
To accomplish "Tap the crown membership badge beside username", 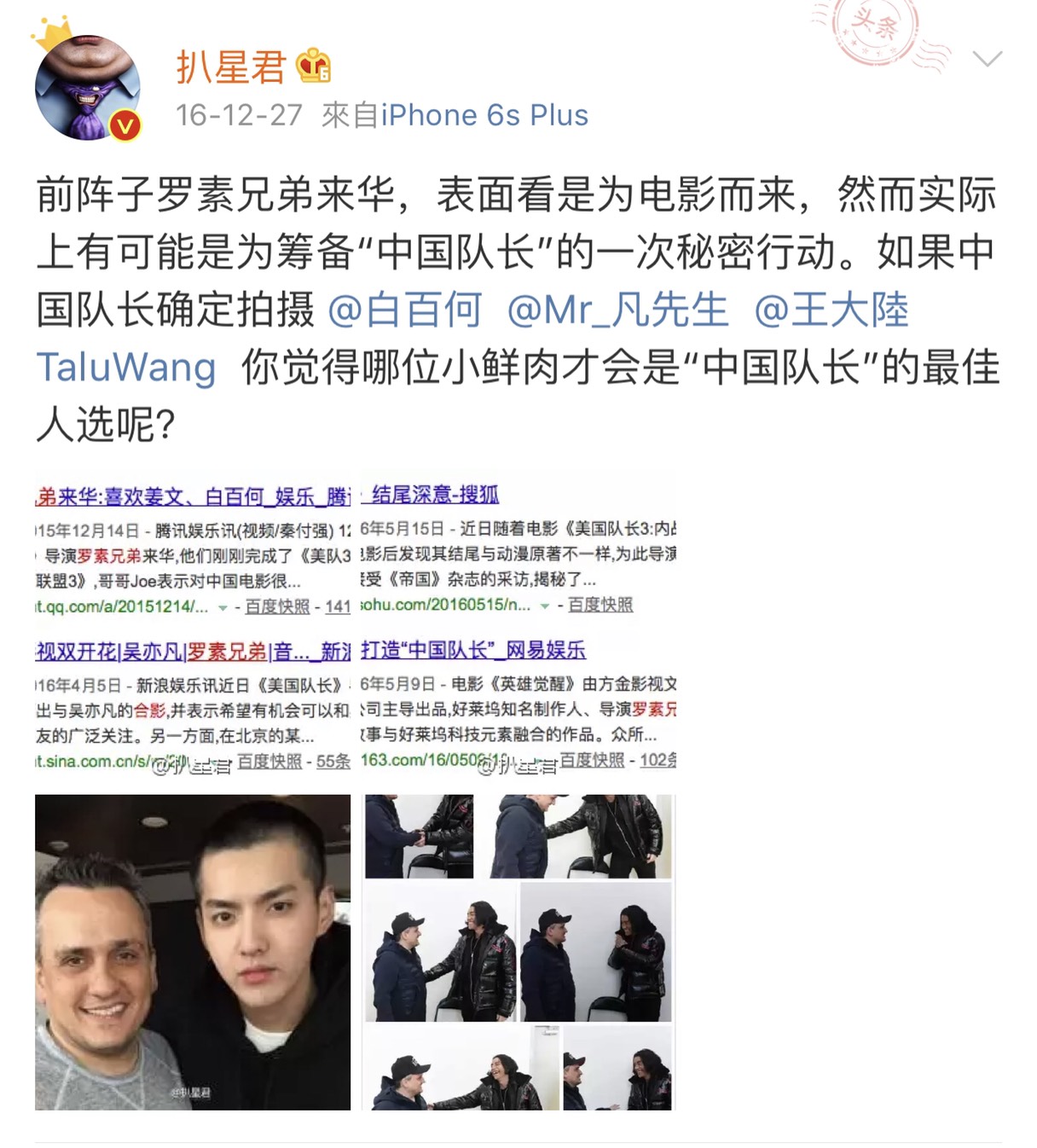I will (313, 66).
